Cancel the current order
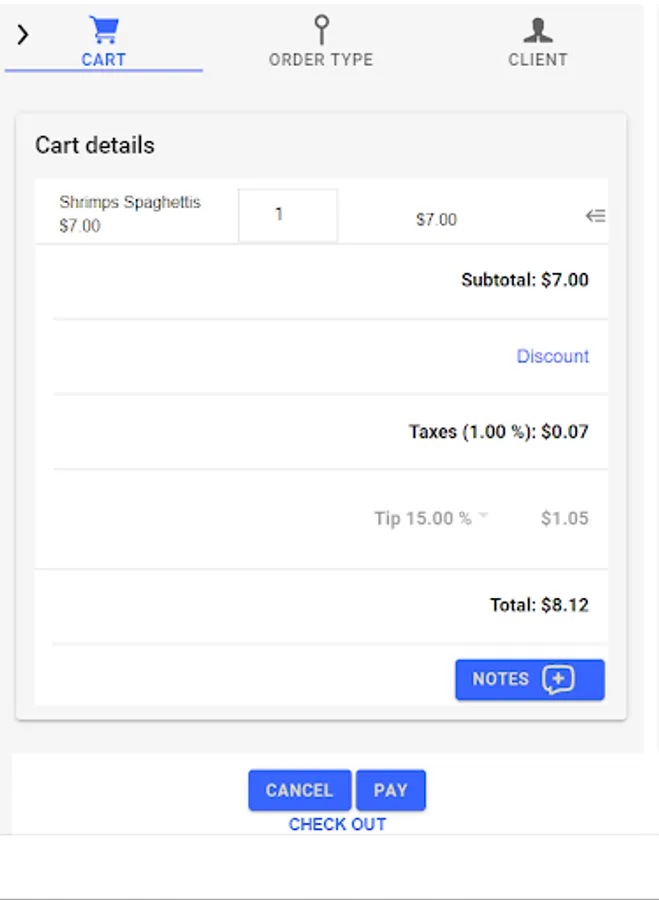Screen dimensions: 659x900 pos(299,790)
